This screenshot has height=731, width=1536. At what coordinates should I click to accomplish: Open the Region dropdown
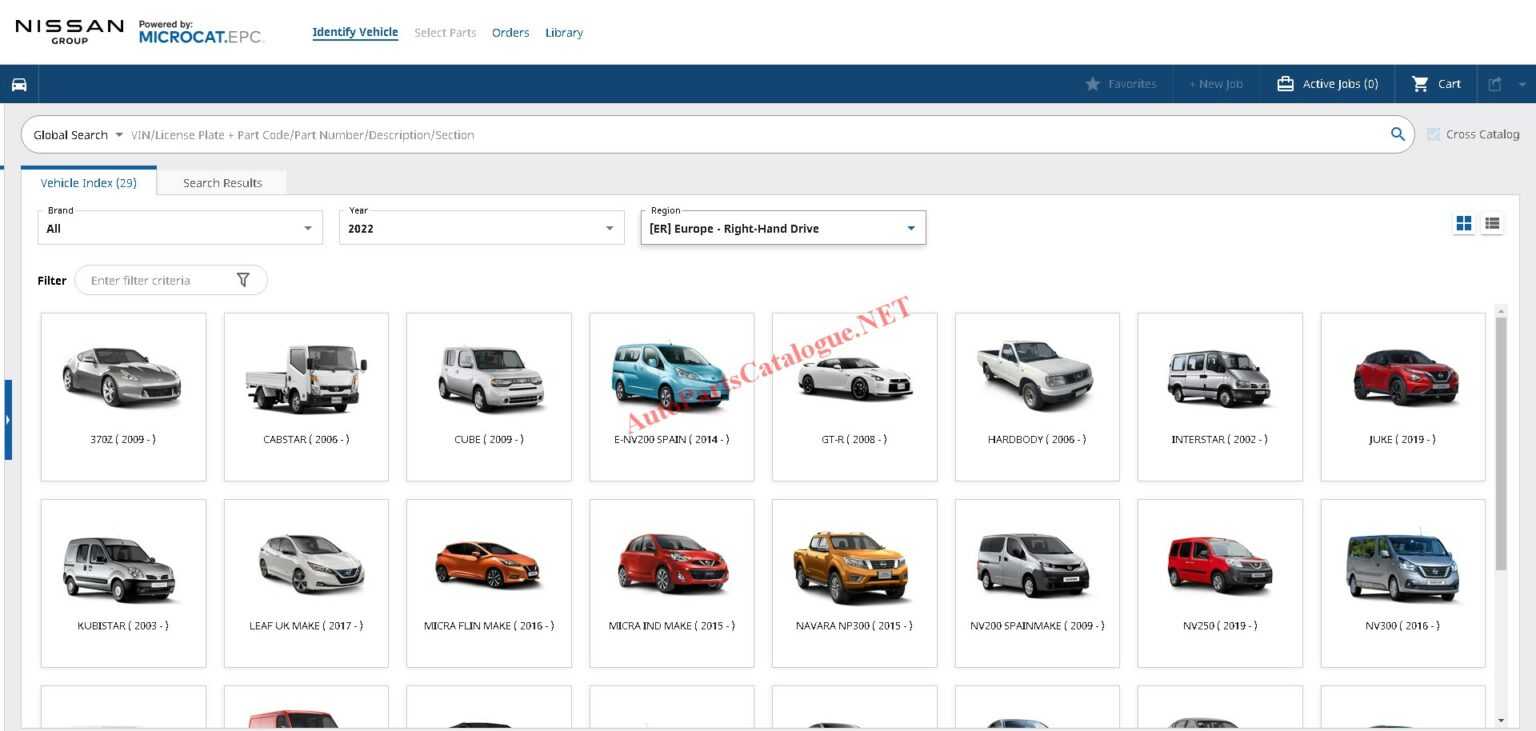[x=783, y=228]
